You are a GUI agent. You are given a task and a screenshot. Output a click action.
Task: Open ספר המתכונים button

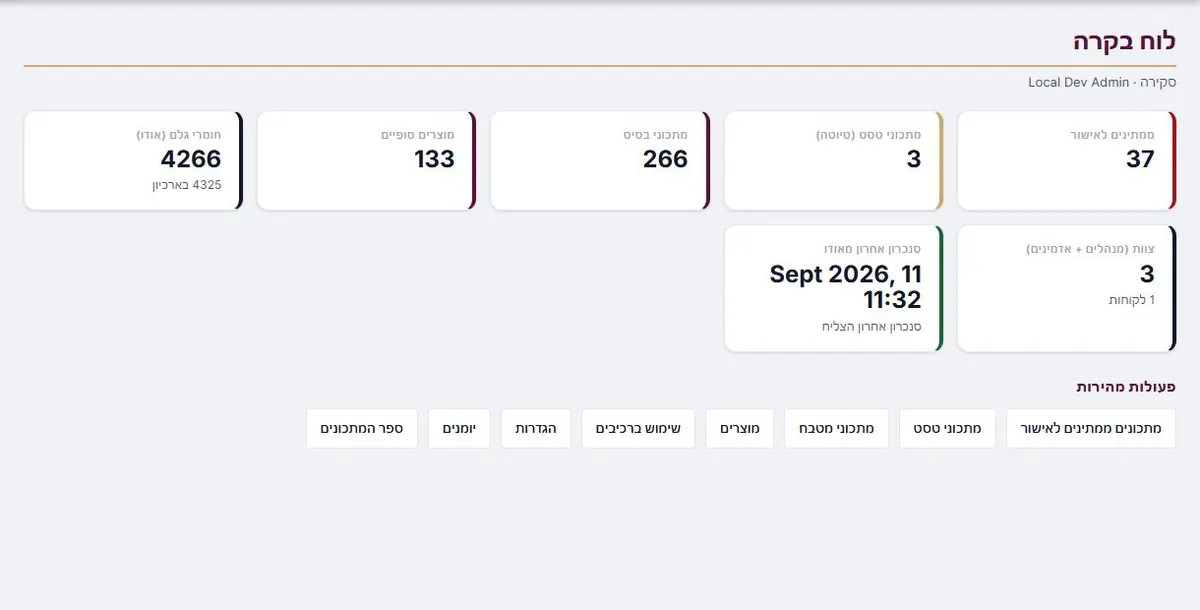click(x=362, y=428)
